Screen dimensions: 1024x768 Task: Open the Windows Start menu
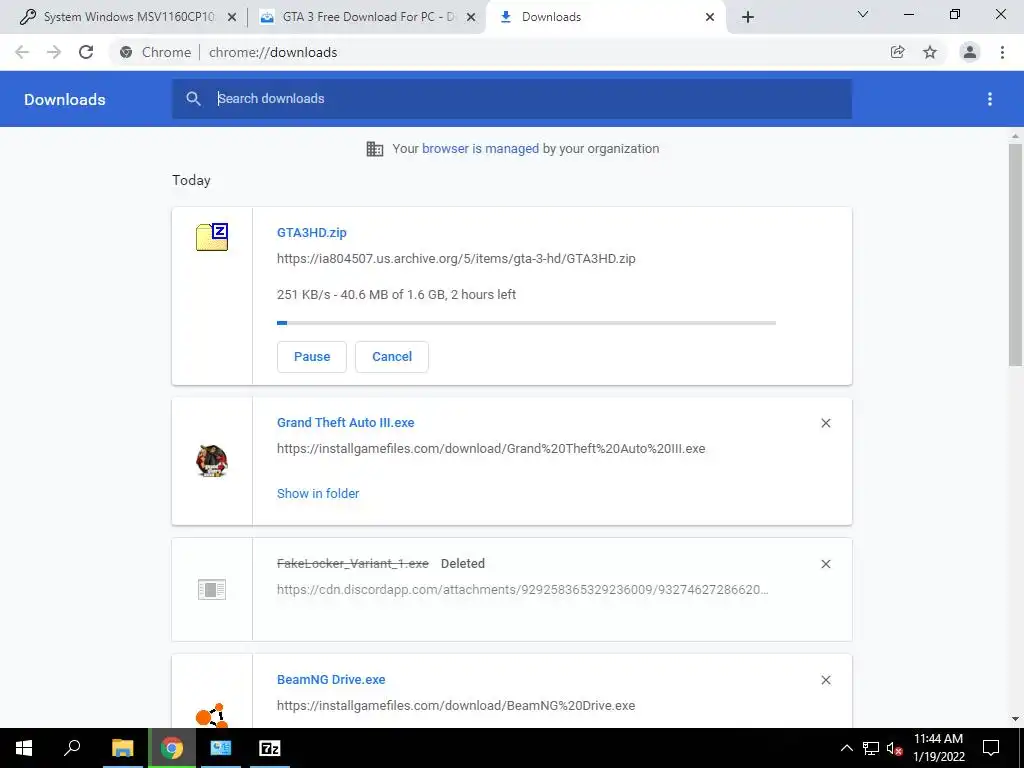pos(24,748)
